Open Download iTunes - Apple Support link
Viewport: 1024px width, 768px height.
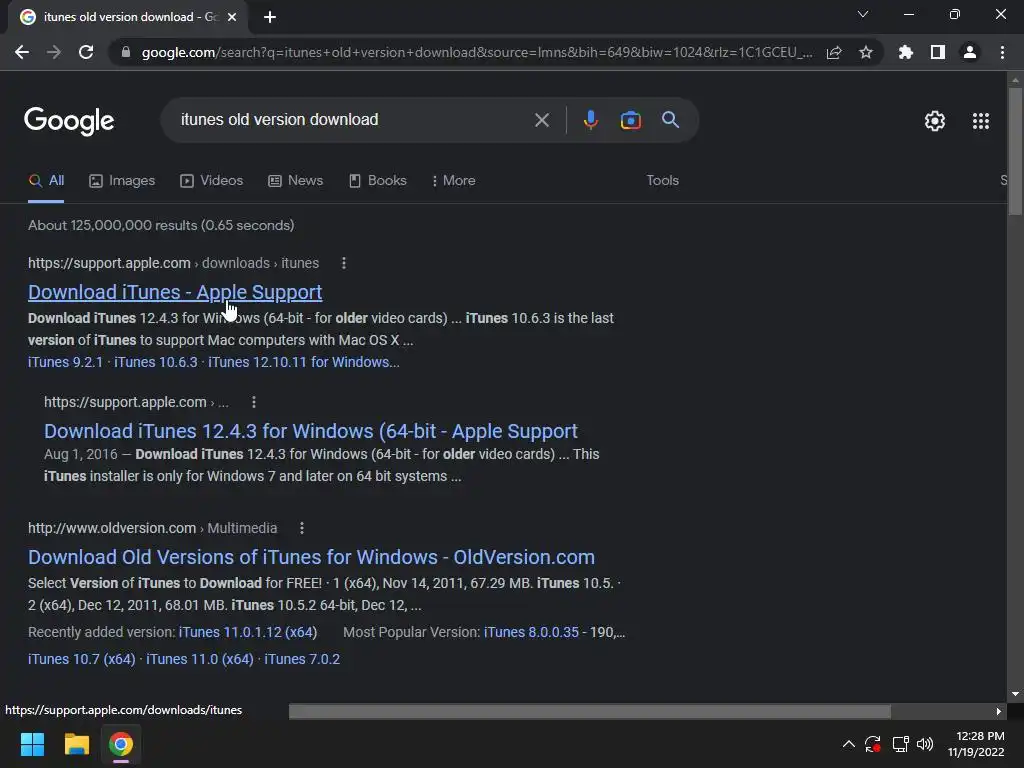point(175,293)
